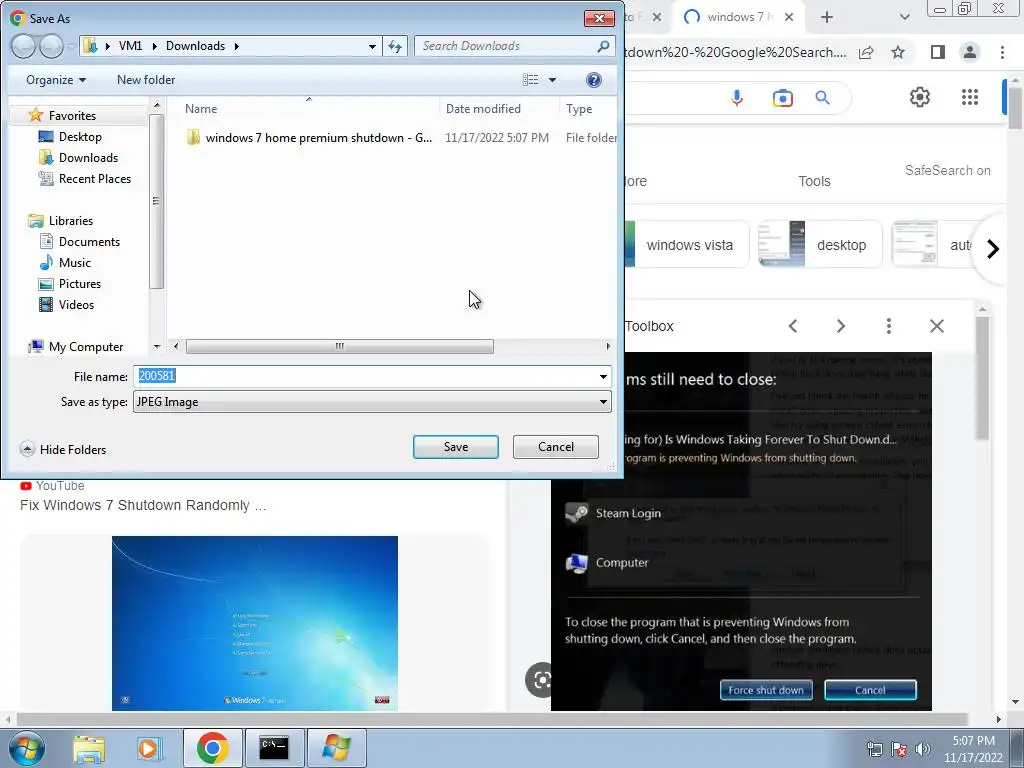Sort files by Name column
This screenshot has width=1024, height=768.
201,109
